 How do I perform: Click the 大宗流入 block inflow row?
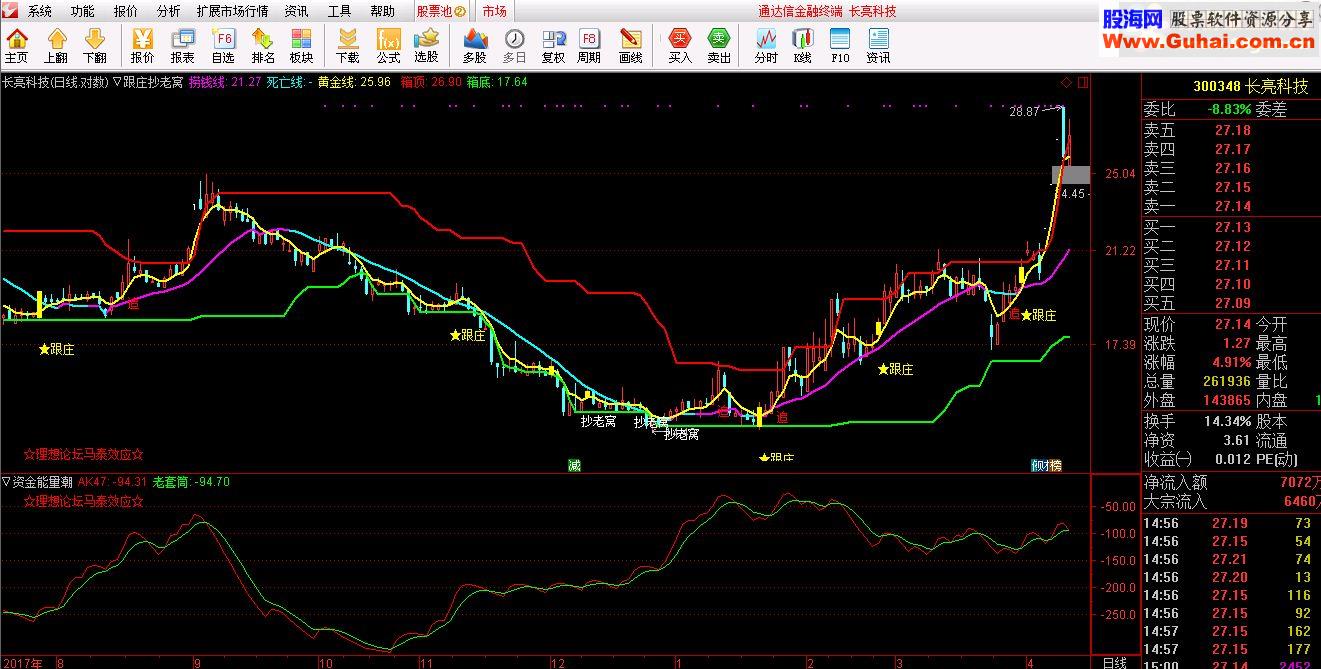tap(1231, 501)
